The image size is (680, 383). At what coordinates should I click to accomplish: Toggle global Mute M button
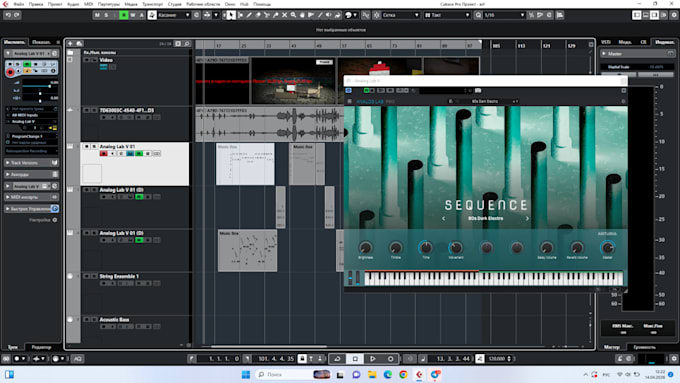click(x=97, y=15)
